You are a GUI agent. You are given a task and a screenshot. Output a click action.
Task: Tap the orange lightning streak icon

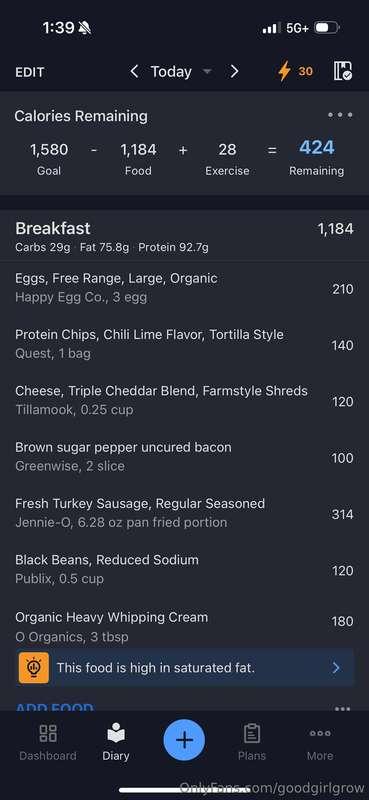coord(284,71)
